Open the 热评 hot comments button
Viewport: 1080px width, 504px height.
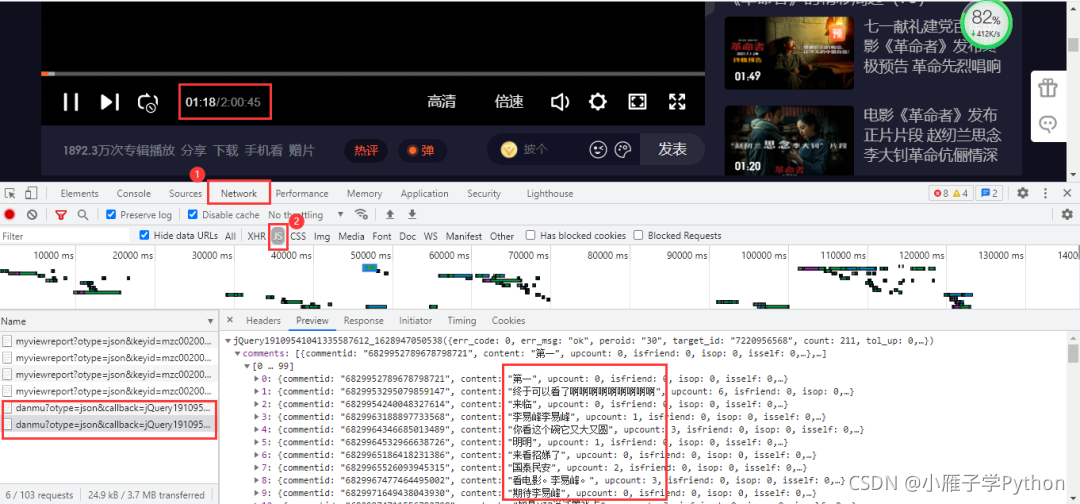366,150
